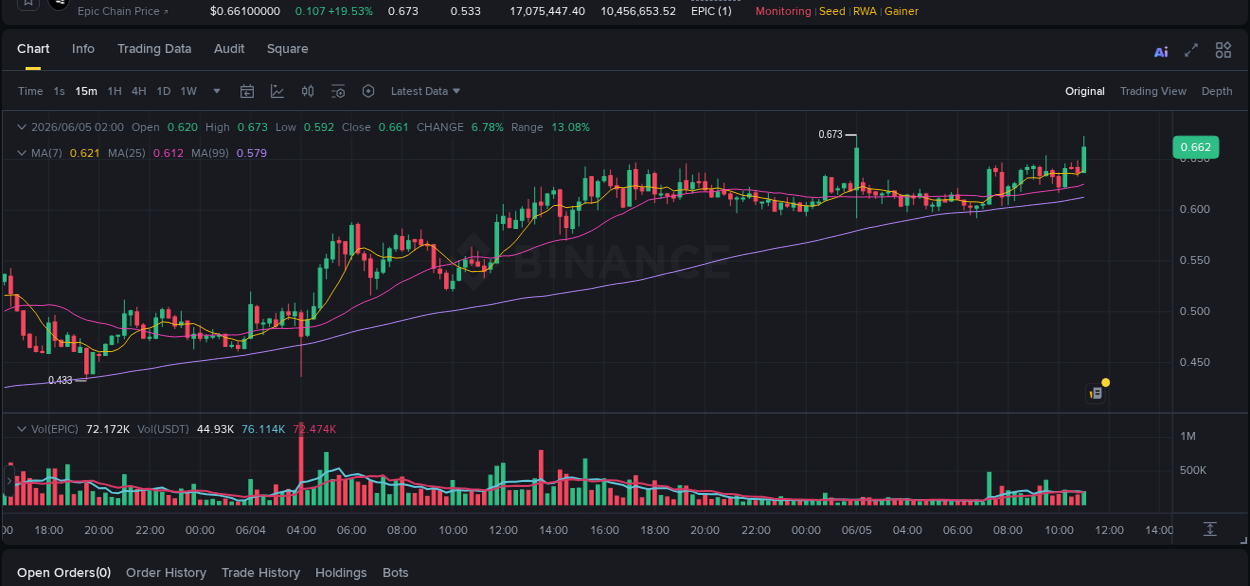Select the 1s time interval
Image resolution: width=1250 pixels, height=586 pixels.
click(x=59, y=91)
